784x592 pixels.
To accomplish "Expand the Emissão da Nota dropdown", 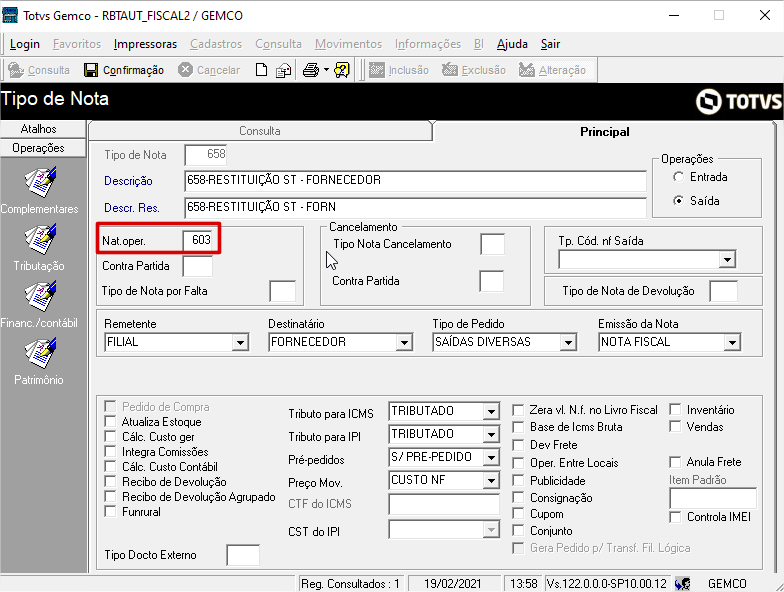I will click(x=732, y=342).
